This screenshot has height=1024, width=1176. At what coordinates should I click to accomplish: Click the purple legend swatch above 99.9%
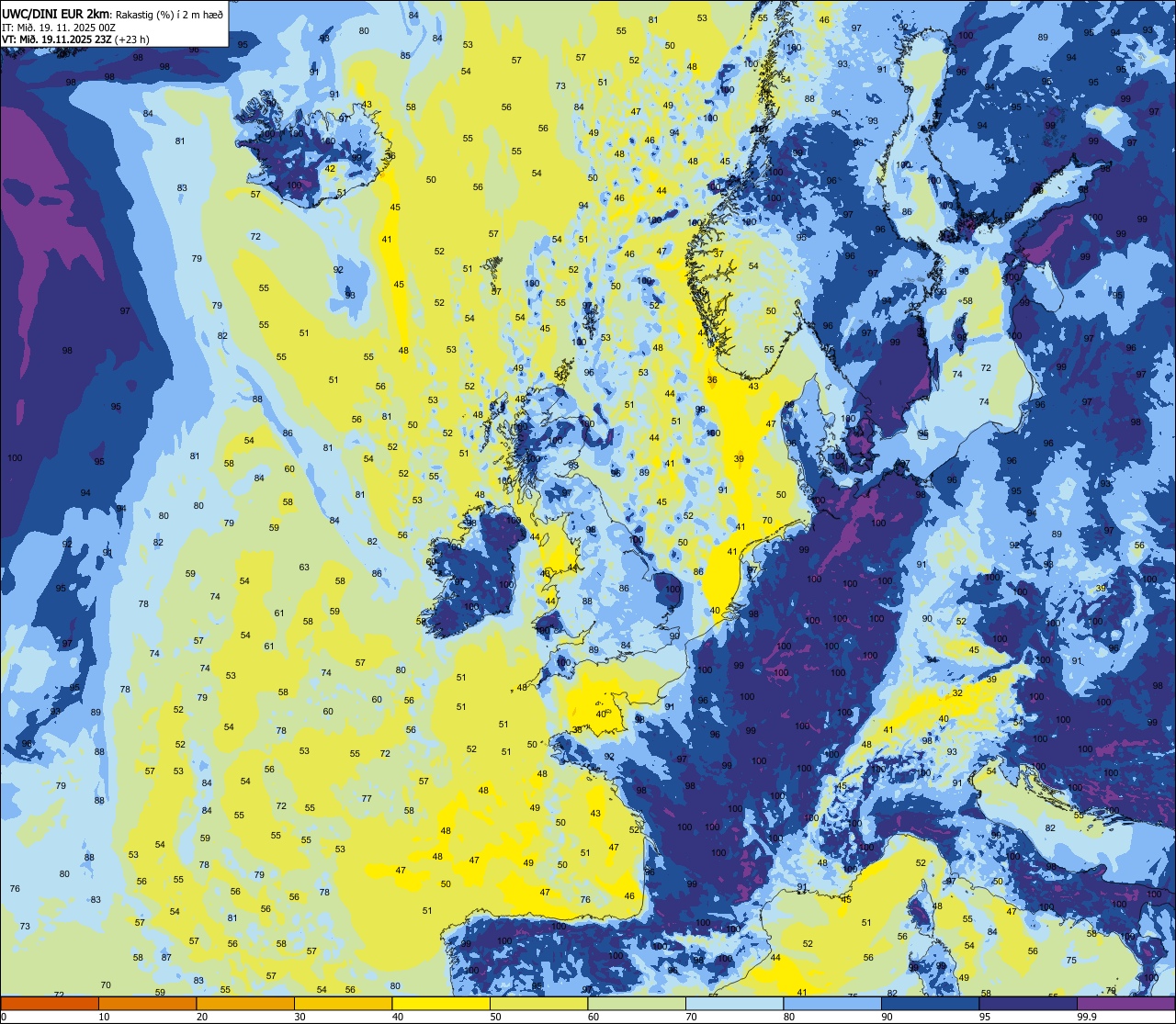pyautogui.click(x=1125, y=1003)
